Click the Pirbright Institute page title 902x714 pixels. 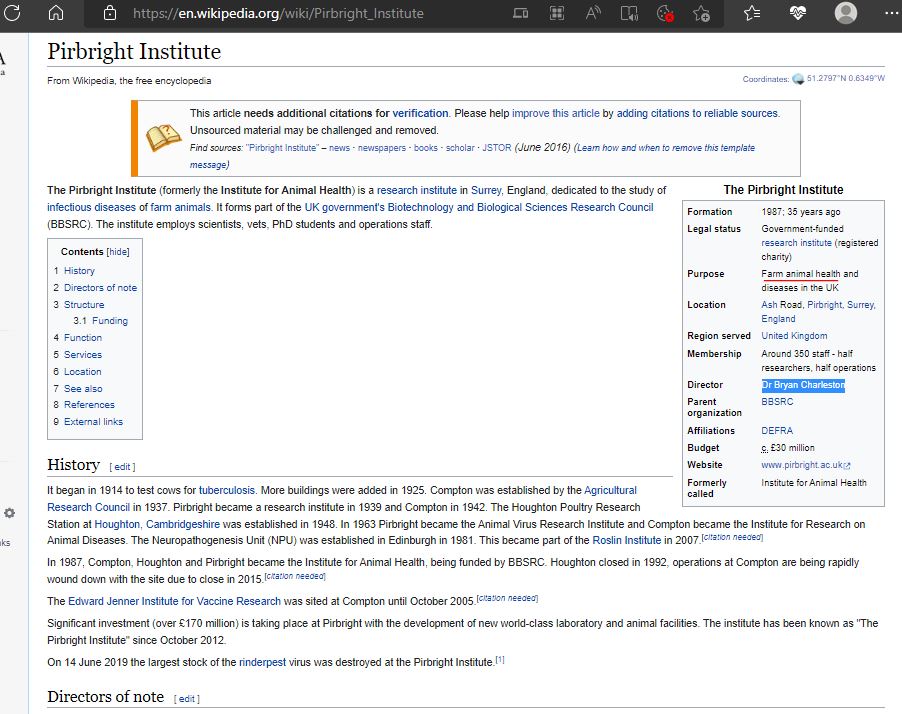click(134, 52)
